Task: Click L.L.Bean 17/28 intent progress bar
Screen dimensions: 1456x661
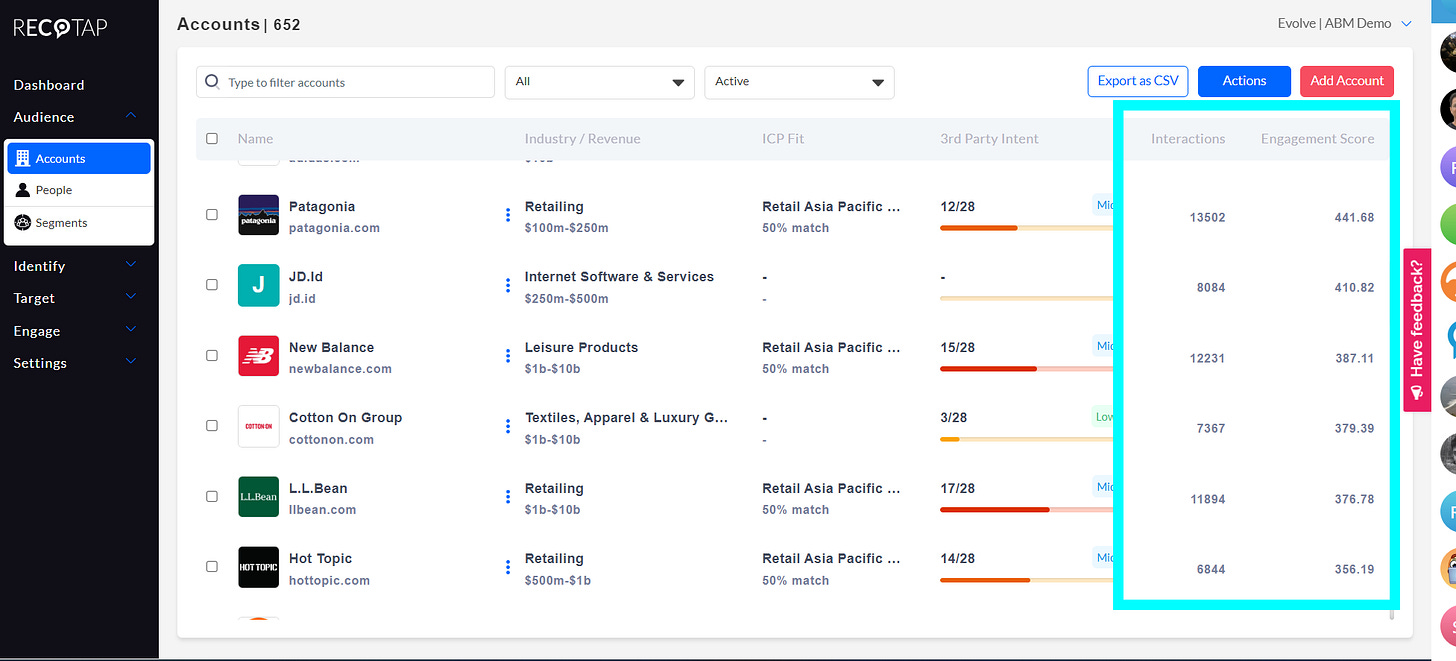Action: (1027, 509)
